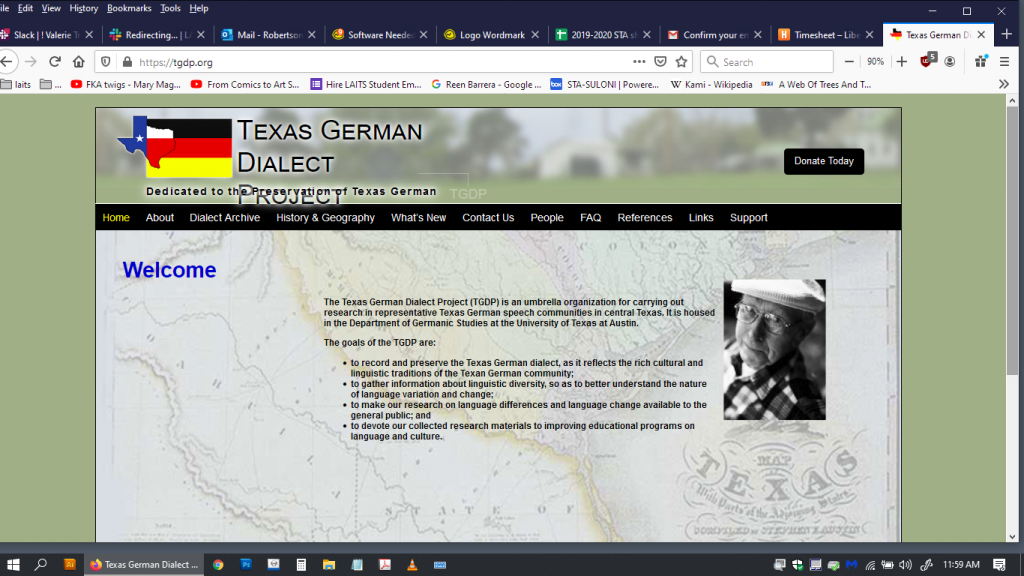Open the Tools menu
The image size is (1024, 576).
[170, 8]
